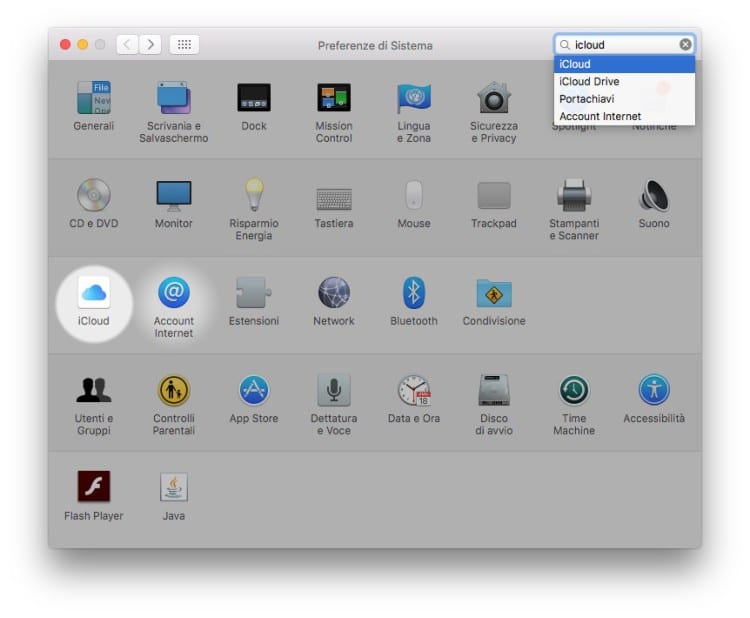This screenshot has height=618, width=750.
Task: Select Portachiavi search suggestion
Action: (624, 99)
